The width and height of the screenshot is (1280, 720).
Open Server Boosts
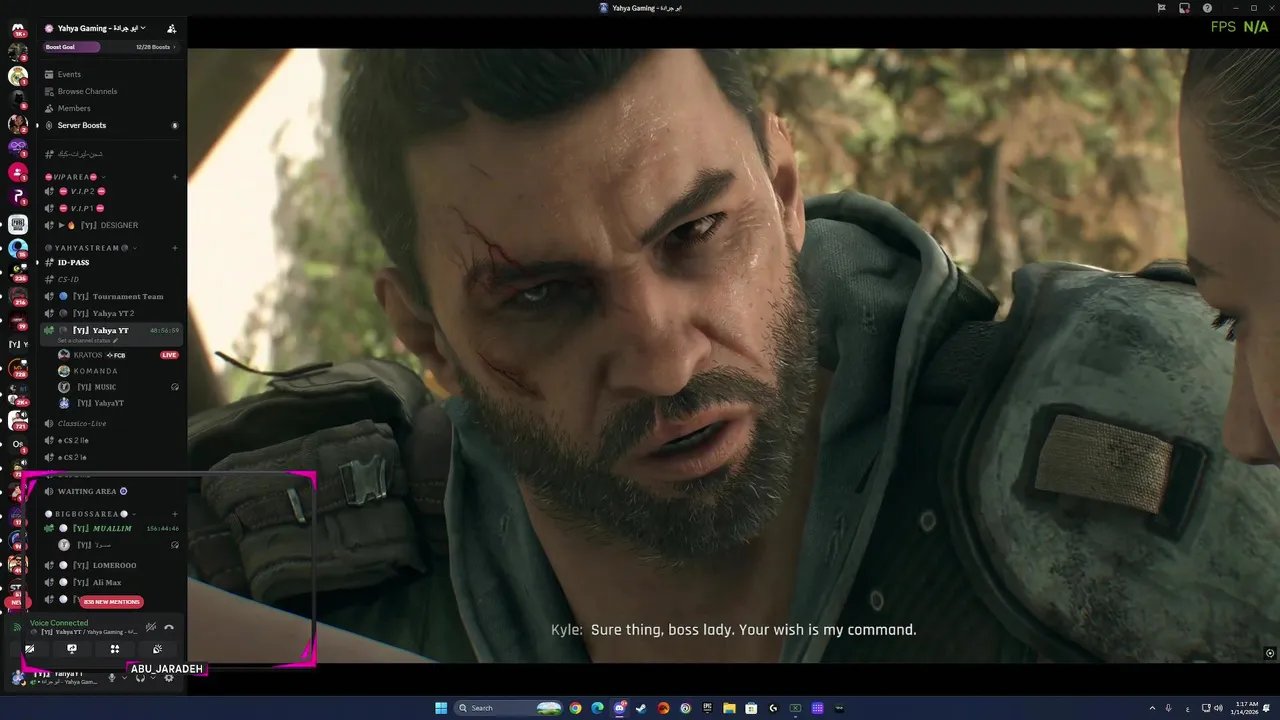point(111,125)
